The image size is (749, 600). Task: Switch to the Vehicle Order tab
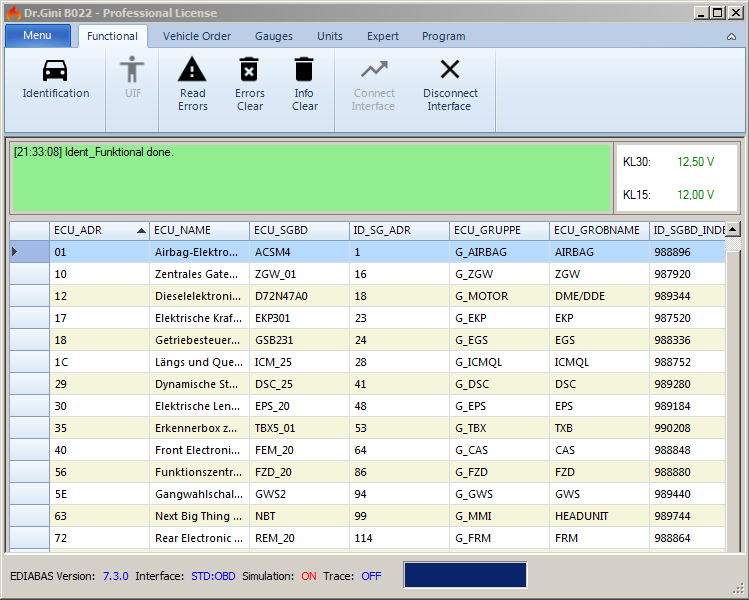pyautogui.click(x=197, y=37)
